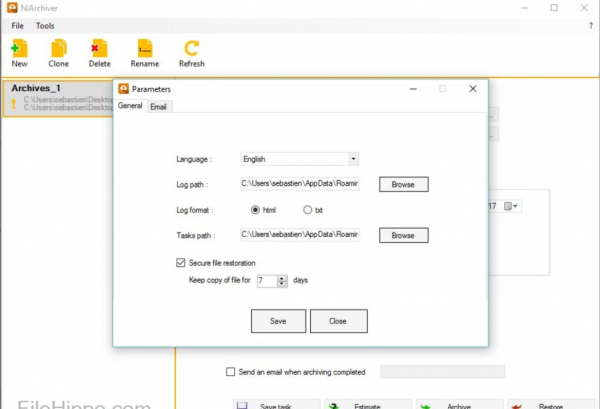Click the Tasks path input field
The height and width of the screenshot is (409, 600).
(300, 235)
